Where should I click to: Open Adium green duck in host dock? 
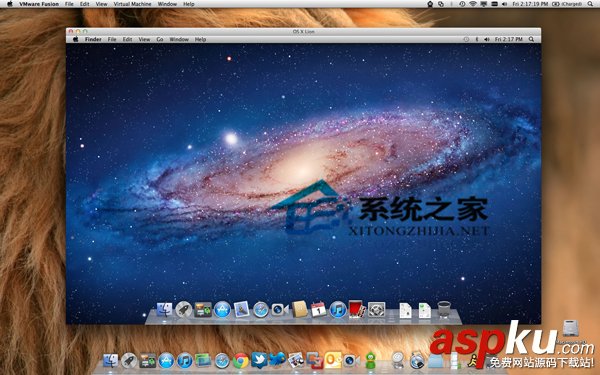(x=370, y=360)
